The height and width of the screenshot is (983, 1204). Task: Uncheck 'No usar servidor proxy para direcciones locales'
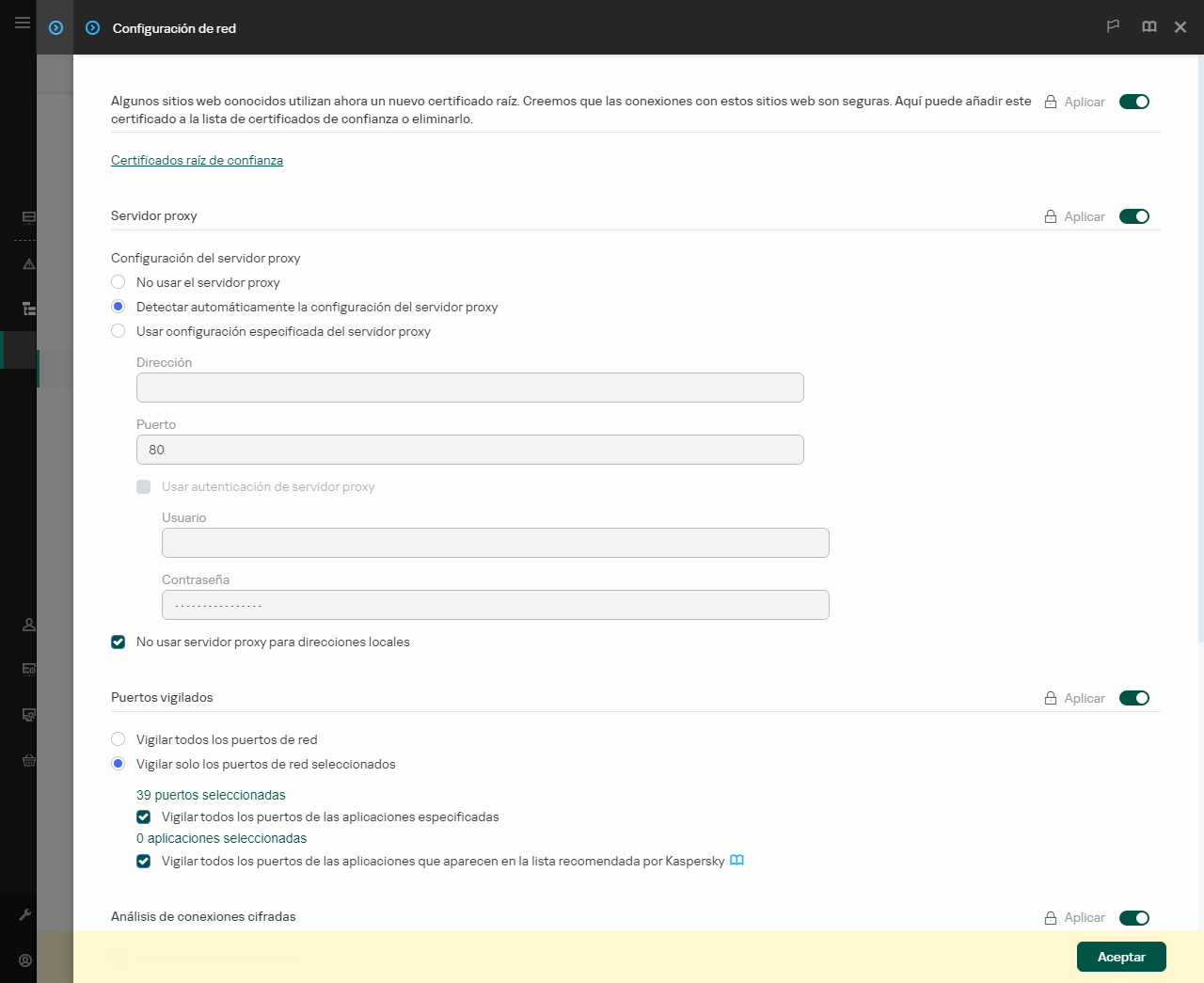pyautogui.click(x=118, y=642)
